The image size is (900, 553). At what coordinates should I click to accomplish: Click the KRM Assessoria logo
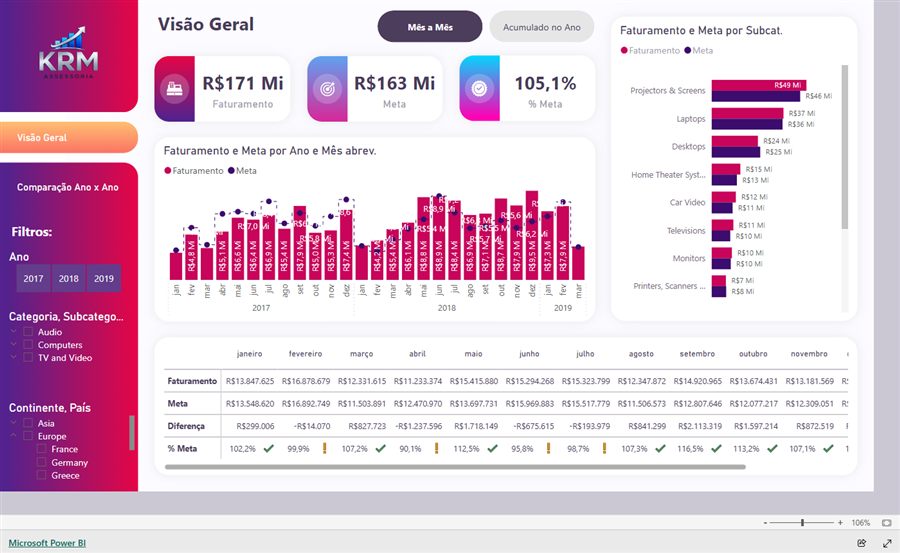pyautogui.click(x=69, y=53)
